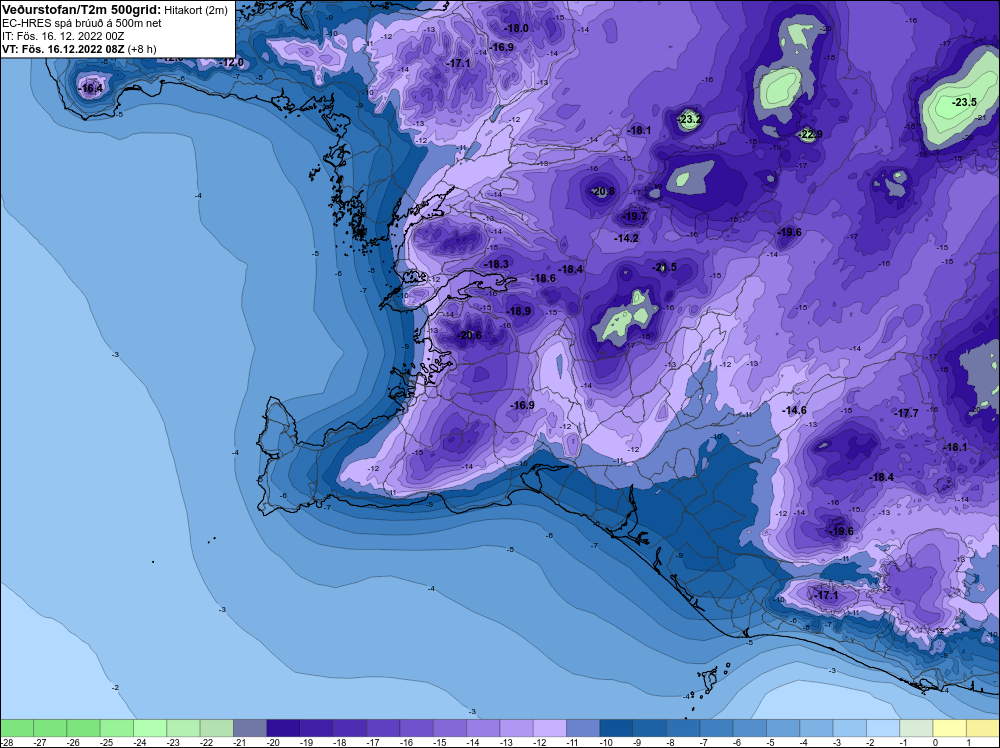This screenshot has width=1000, height=748.
Task: Click the title 'Veðurstofan/T2m 500grid'
Action: tap(81, 10)
